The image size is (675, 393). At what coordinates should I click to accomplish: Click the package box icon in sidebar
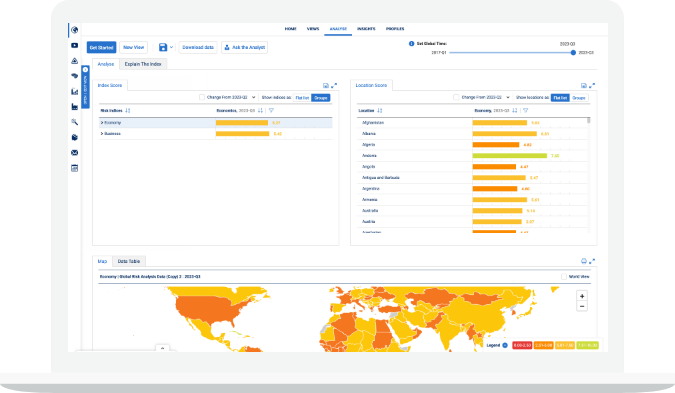74,137
